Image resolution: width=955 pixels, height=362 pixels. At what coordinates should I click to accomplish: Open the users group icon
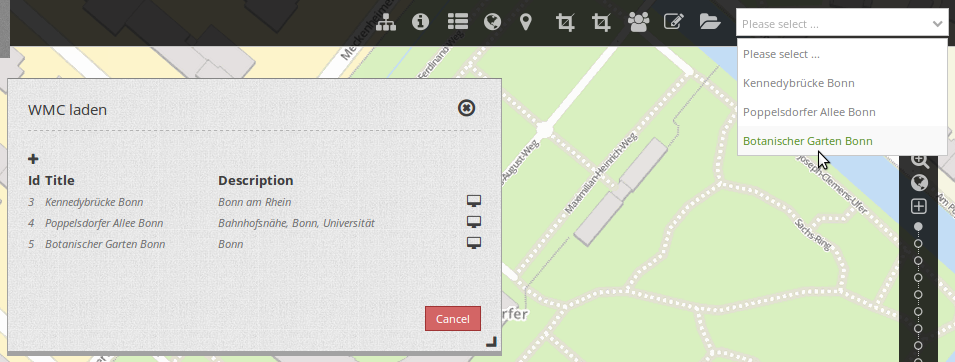(x=638, y=22)
